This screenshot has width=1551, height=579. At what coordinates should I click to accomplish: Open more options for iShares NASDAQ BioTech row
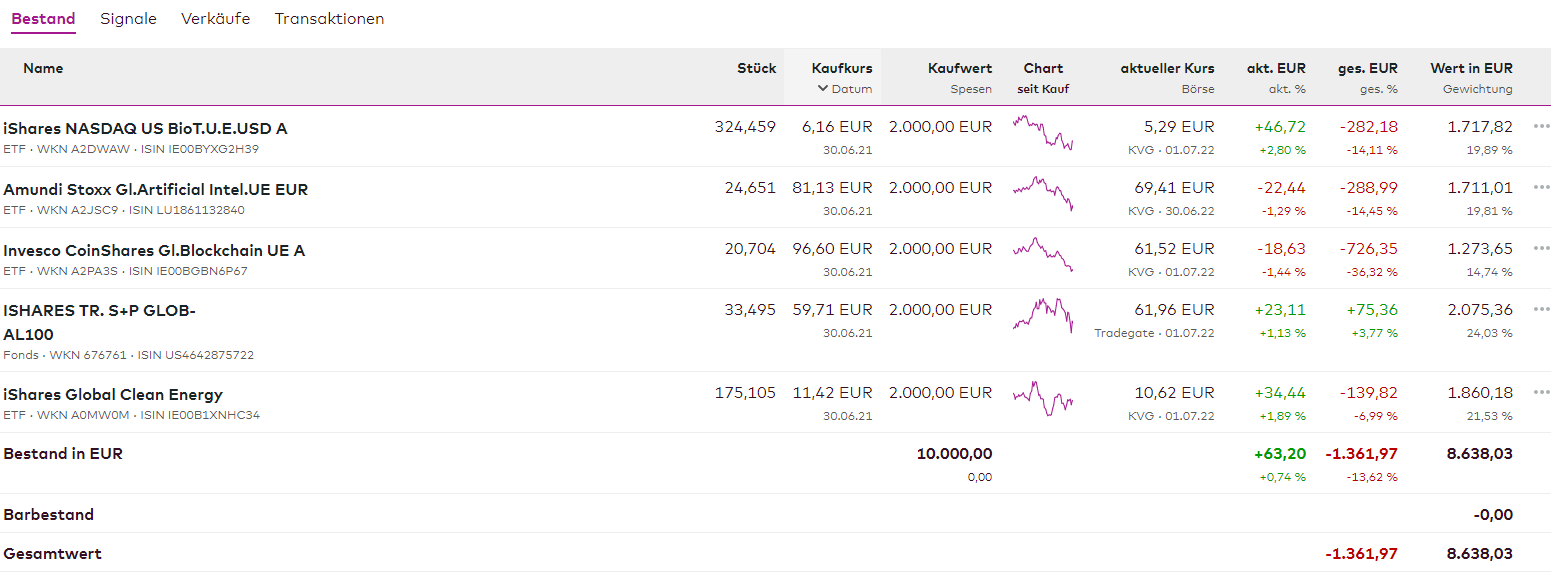coord(1540,127)
